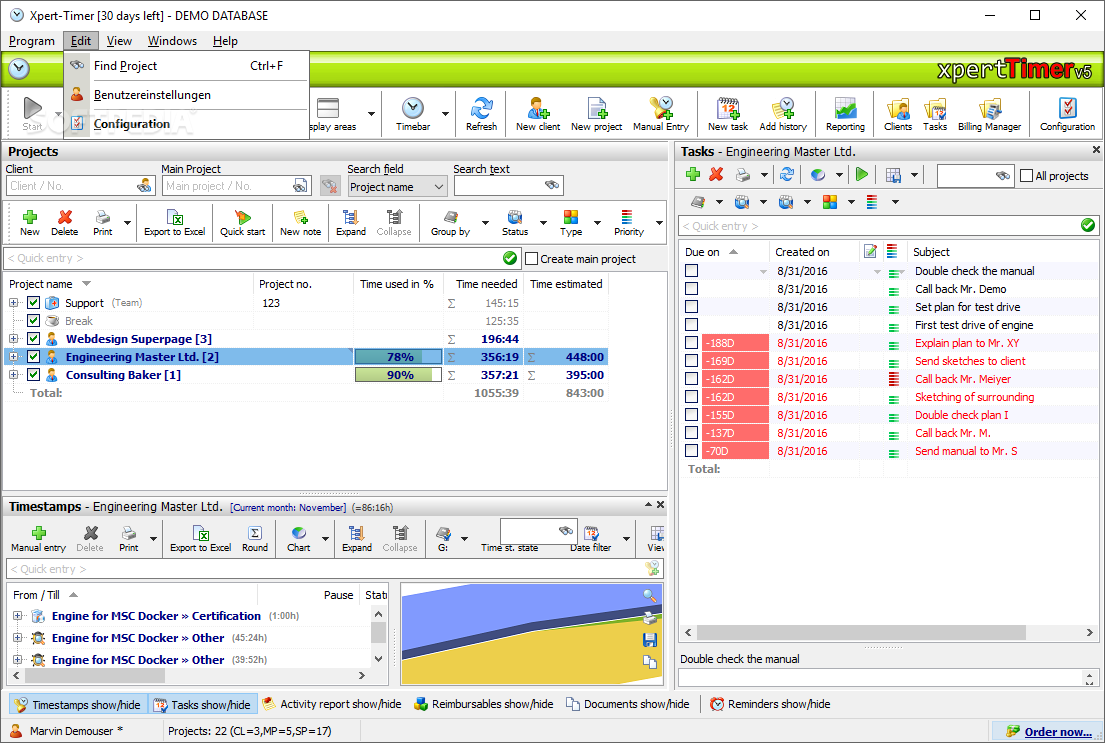Click the green plus in Tasks panel

[x=693, y=174]
